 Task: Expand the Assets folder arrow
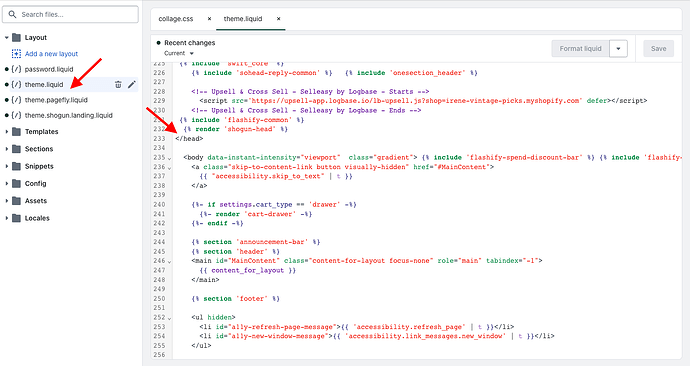7,201
